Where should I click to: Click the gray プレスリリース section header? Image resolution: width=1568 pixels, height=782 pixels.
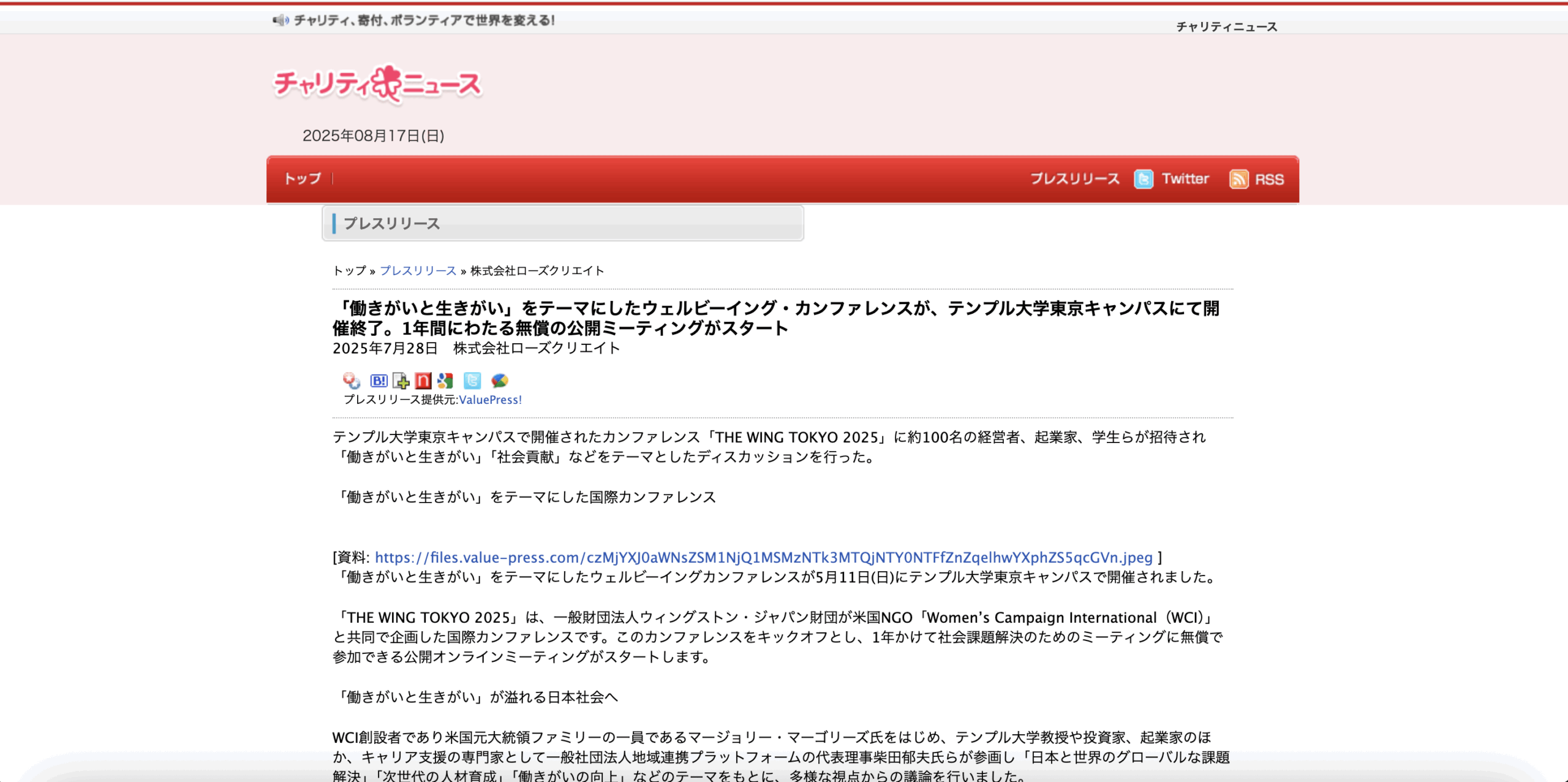(x=563, y=223)
